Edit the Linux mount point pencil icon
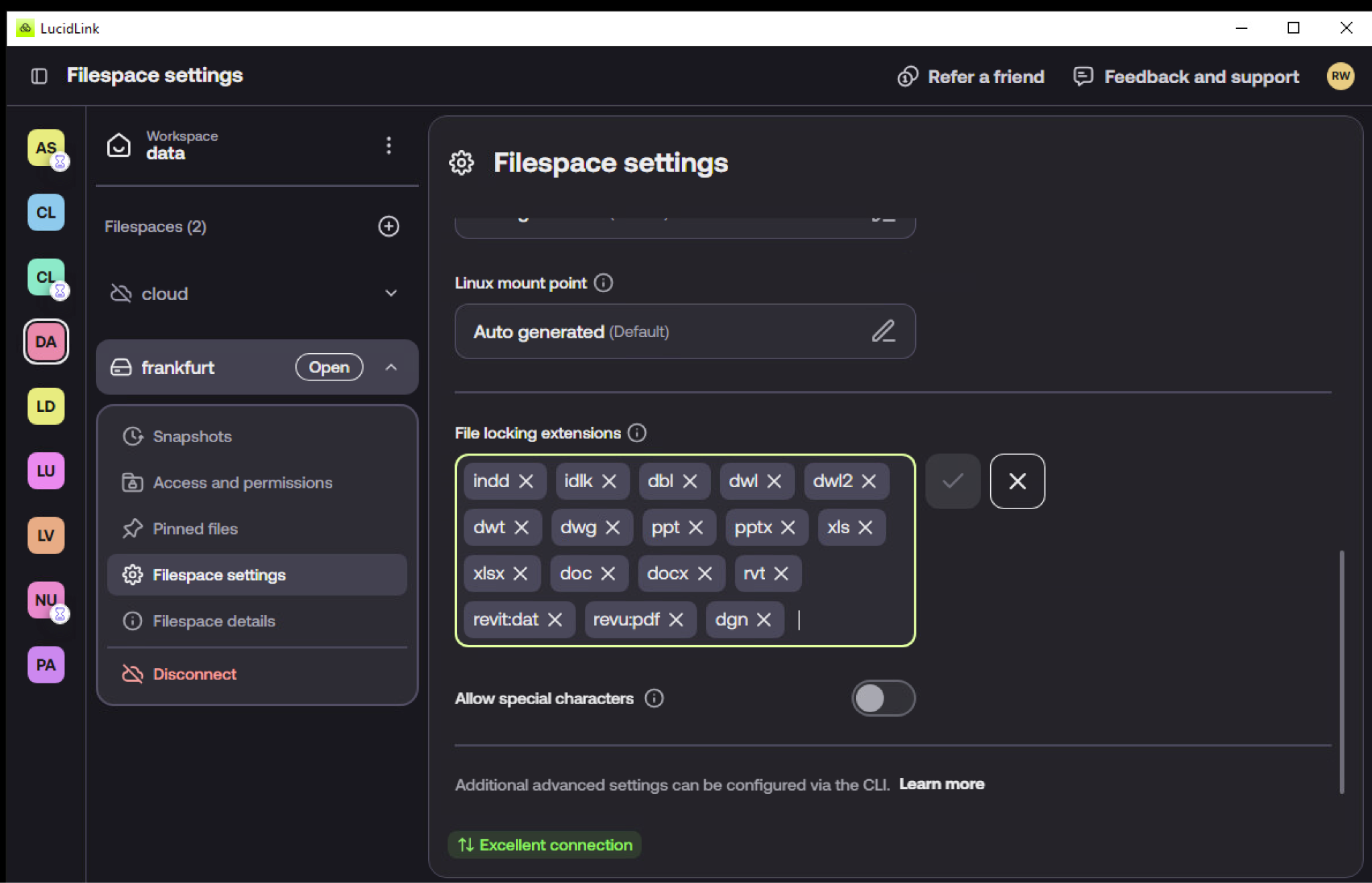The width and height of the screenshot is (1372, 883). (x=884, y=331)
